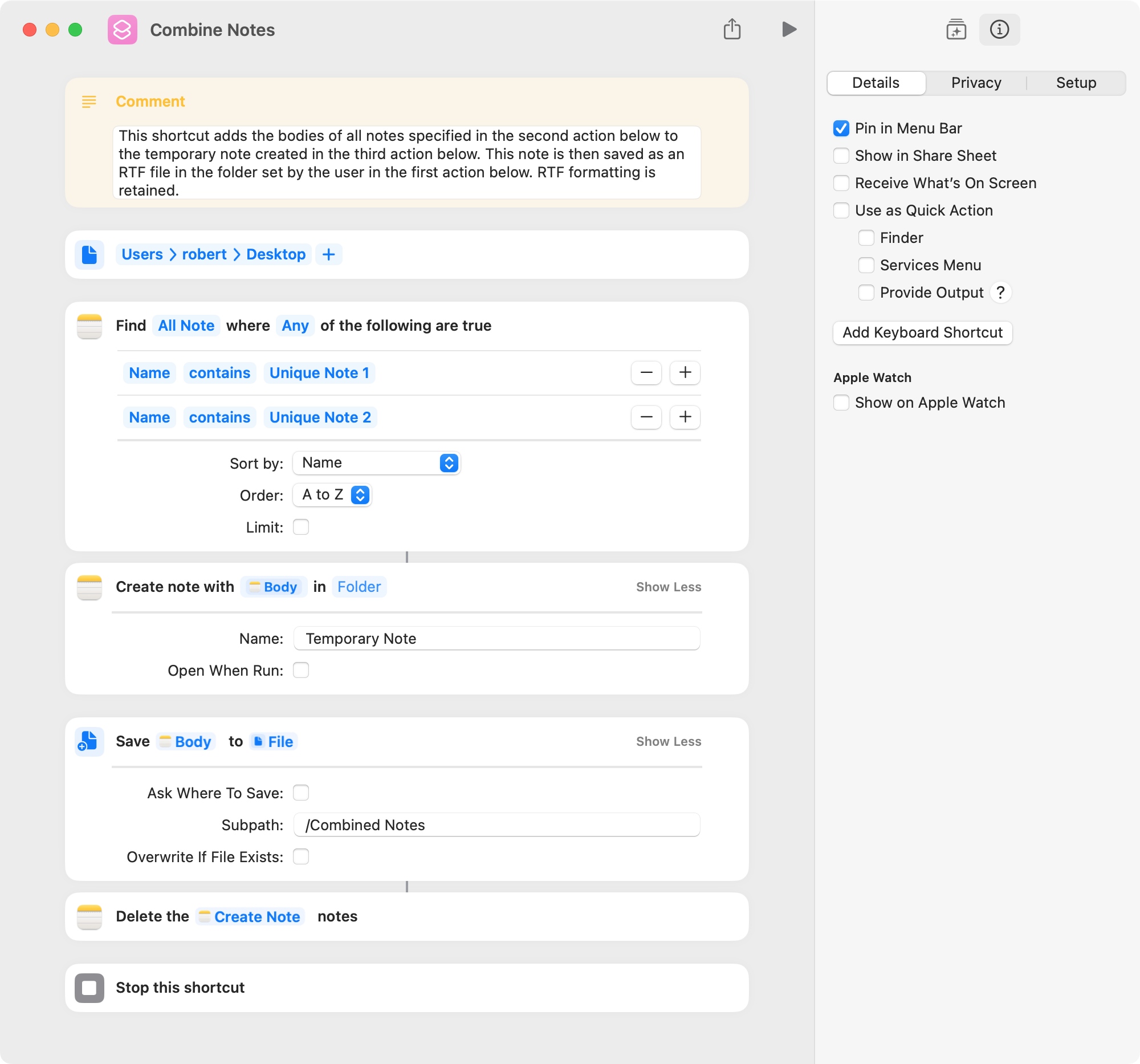
Task: Remove the Unique Note 1 filter row
Action: pos(646,373)
